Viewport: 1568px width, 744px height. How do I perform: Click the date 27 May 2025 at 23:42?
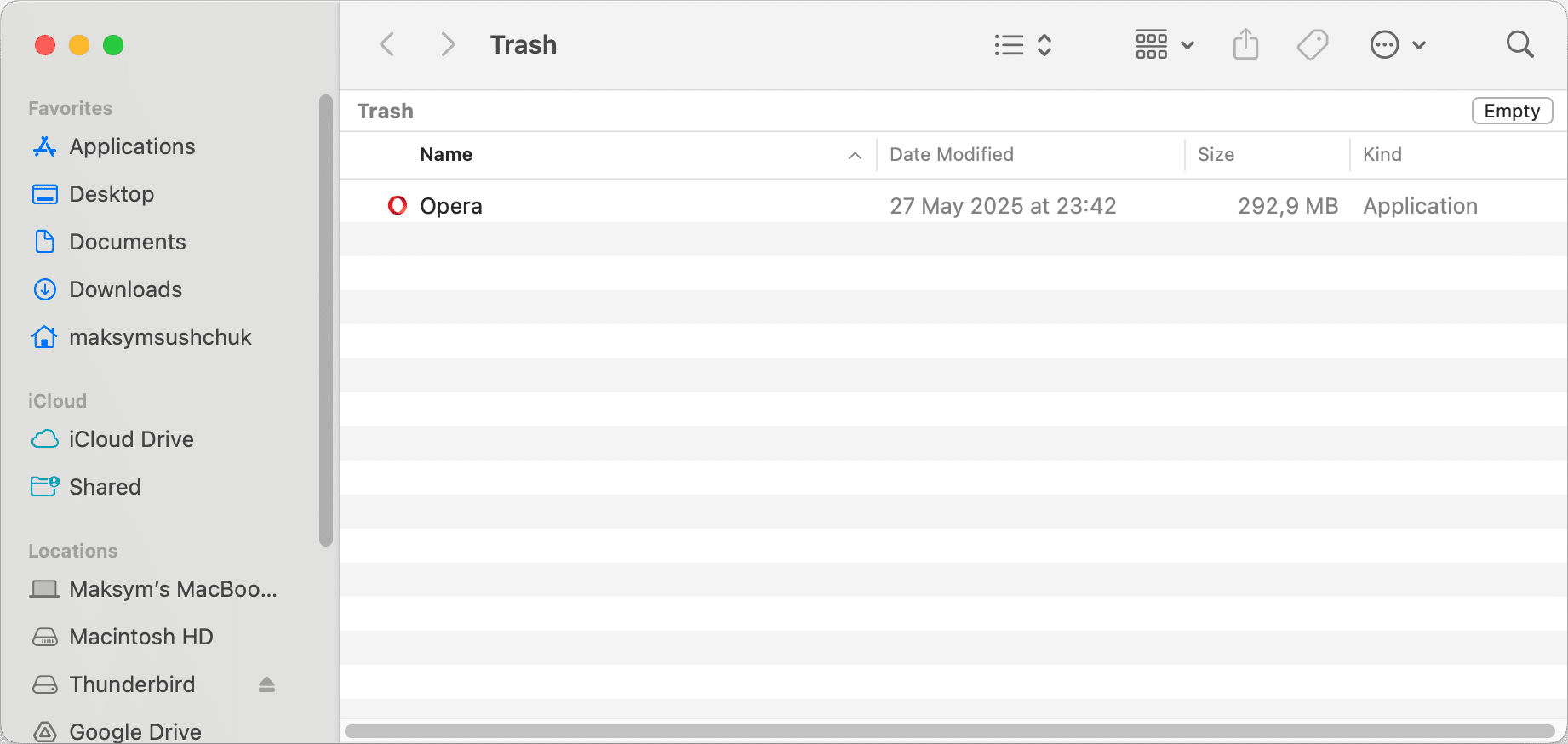click(x=1003, y=206)
